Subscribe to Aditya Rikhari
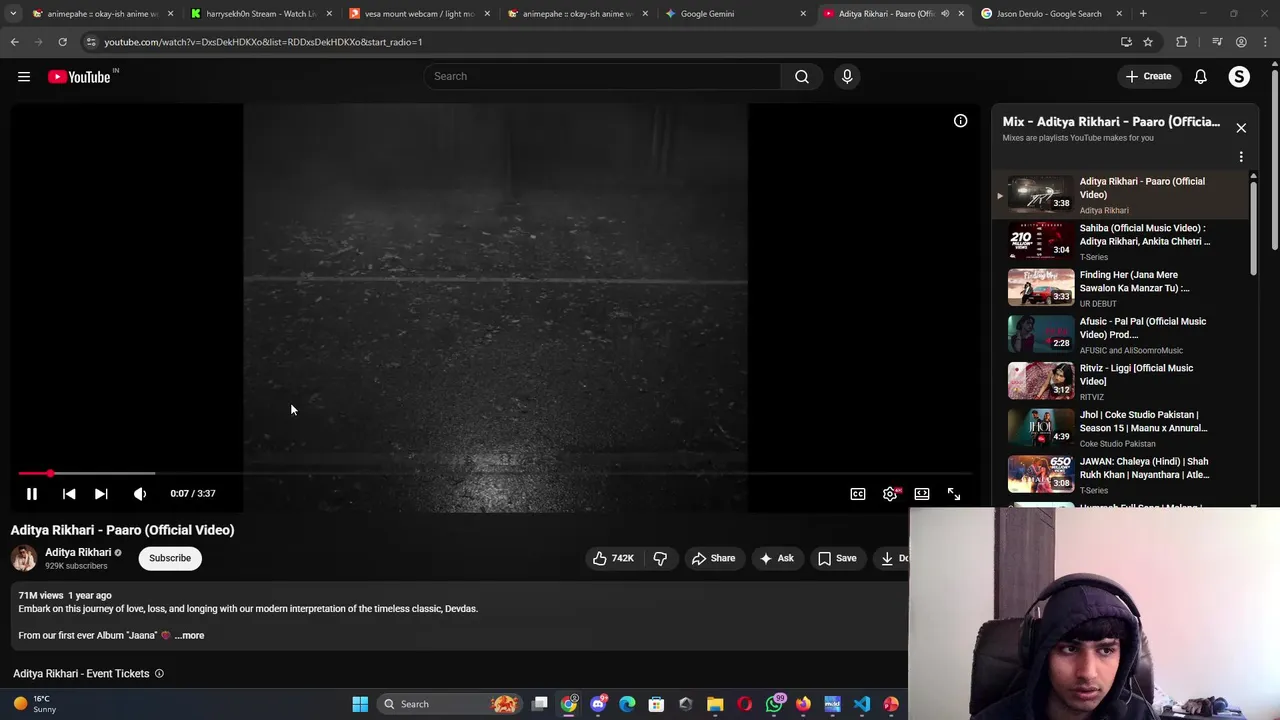 tap(170, 558)
